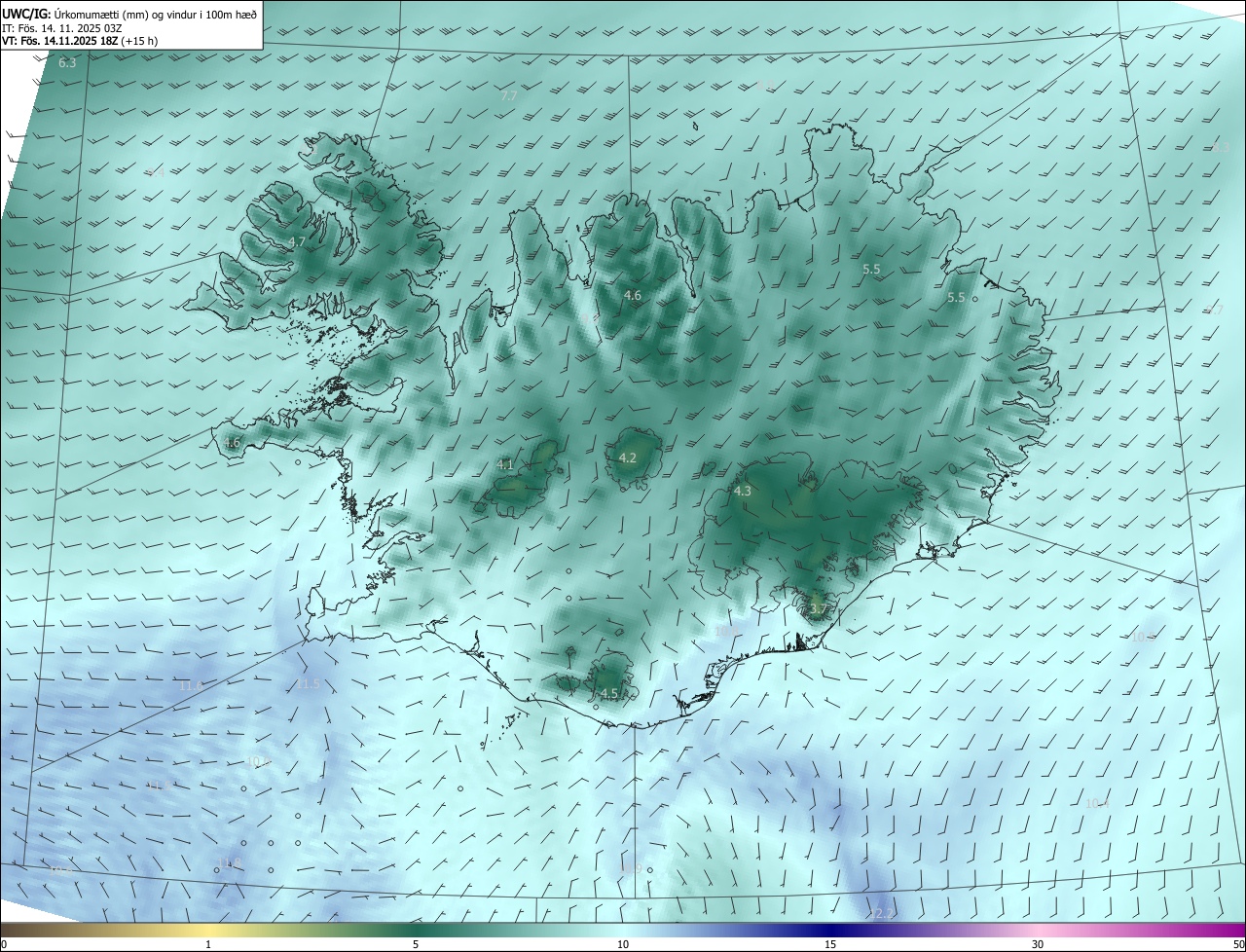
Task: Click the 10.4 value label in the southeast sea
Action: (1098, 804)
